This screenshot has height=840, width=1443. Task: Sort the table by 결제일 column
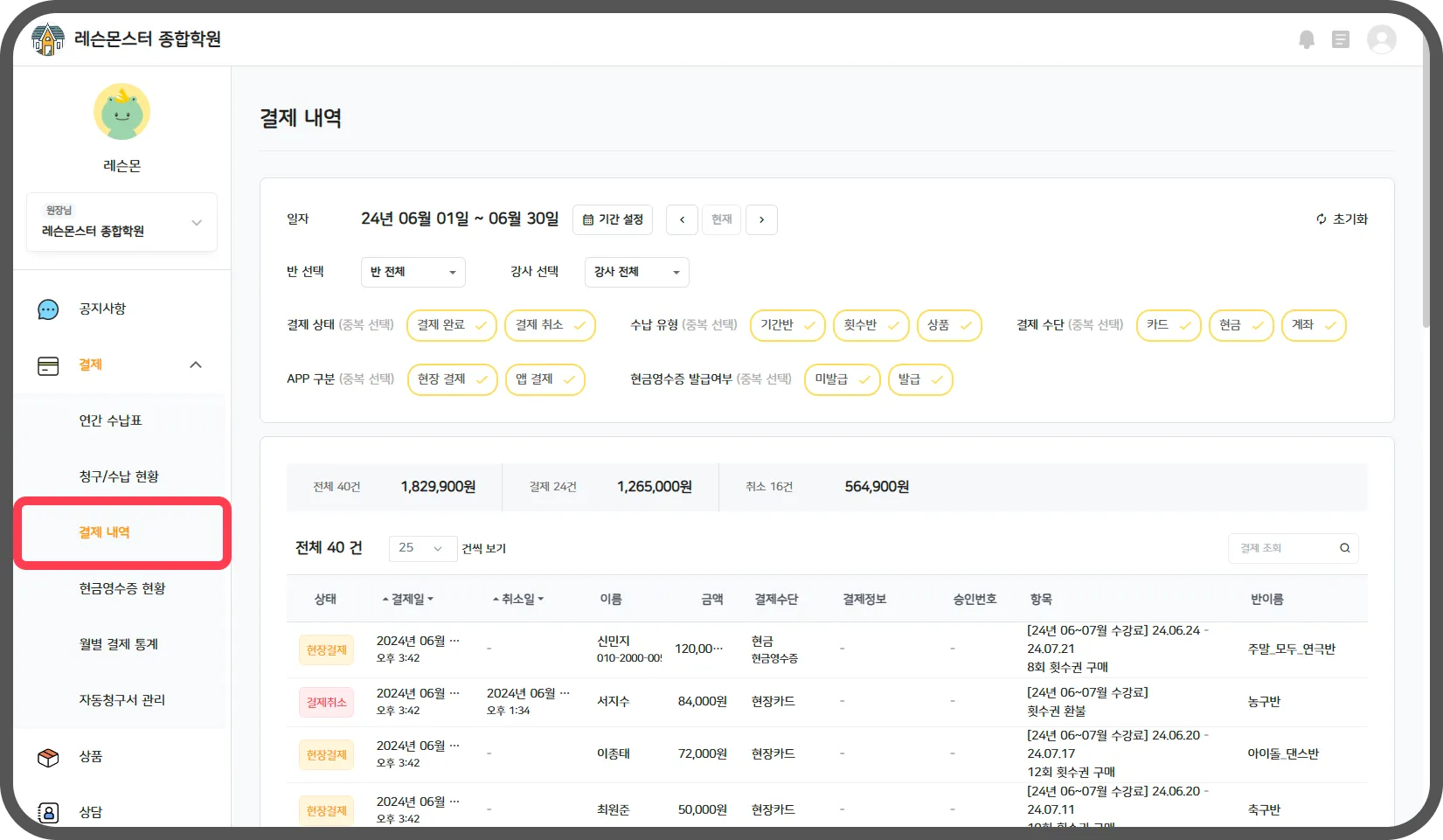click(408, 600)
